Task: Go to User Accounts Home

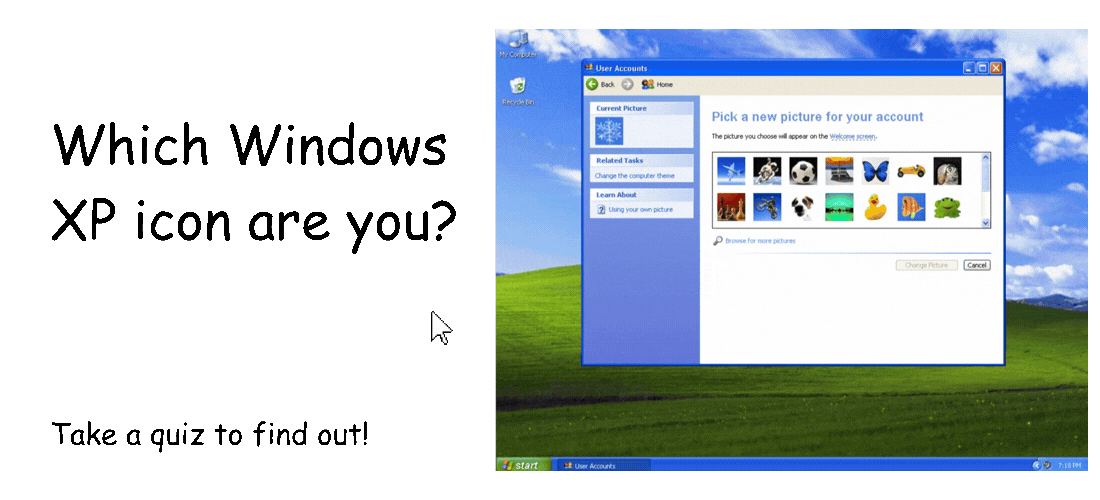Action: click(657, 84)
